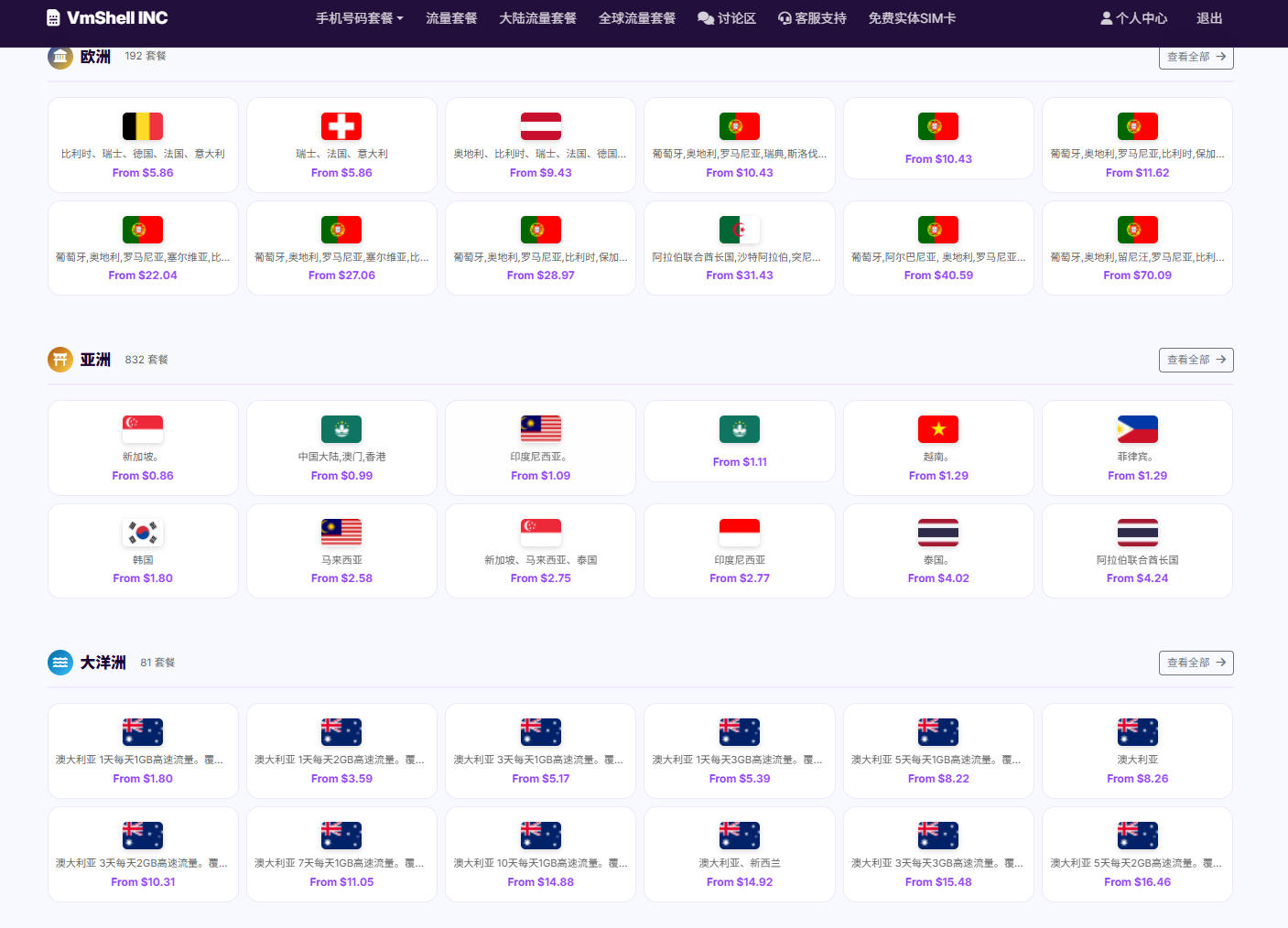Screen dimensions: 1288x928
Task: Click the 退出 logout link
Action: (x=1208, y=17)
